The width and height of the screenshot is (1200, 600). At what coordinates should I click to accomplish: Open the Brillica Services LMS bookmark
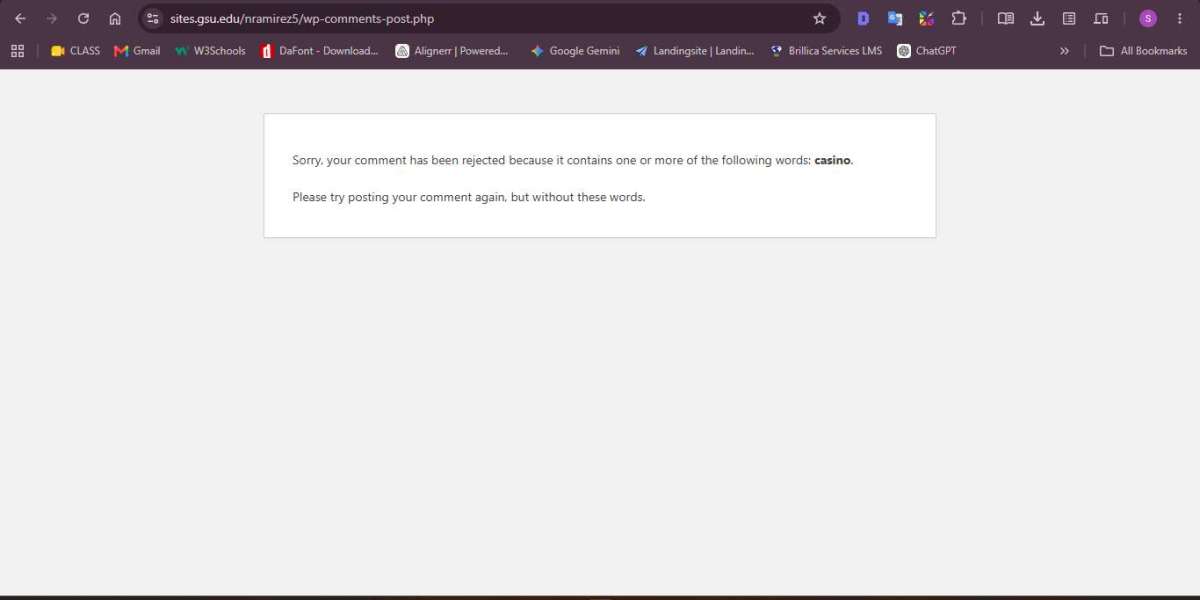coord(826,50)
